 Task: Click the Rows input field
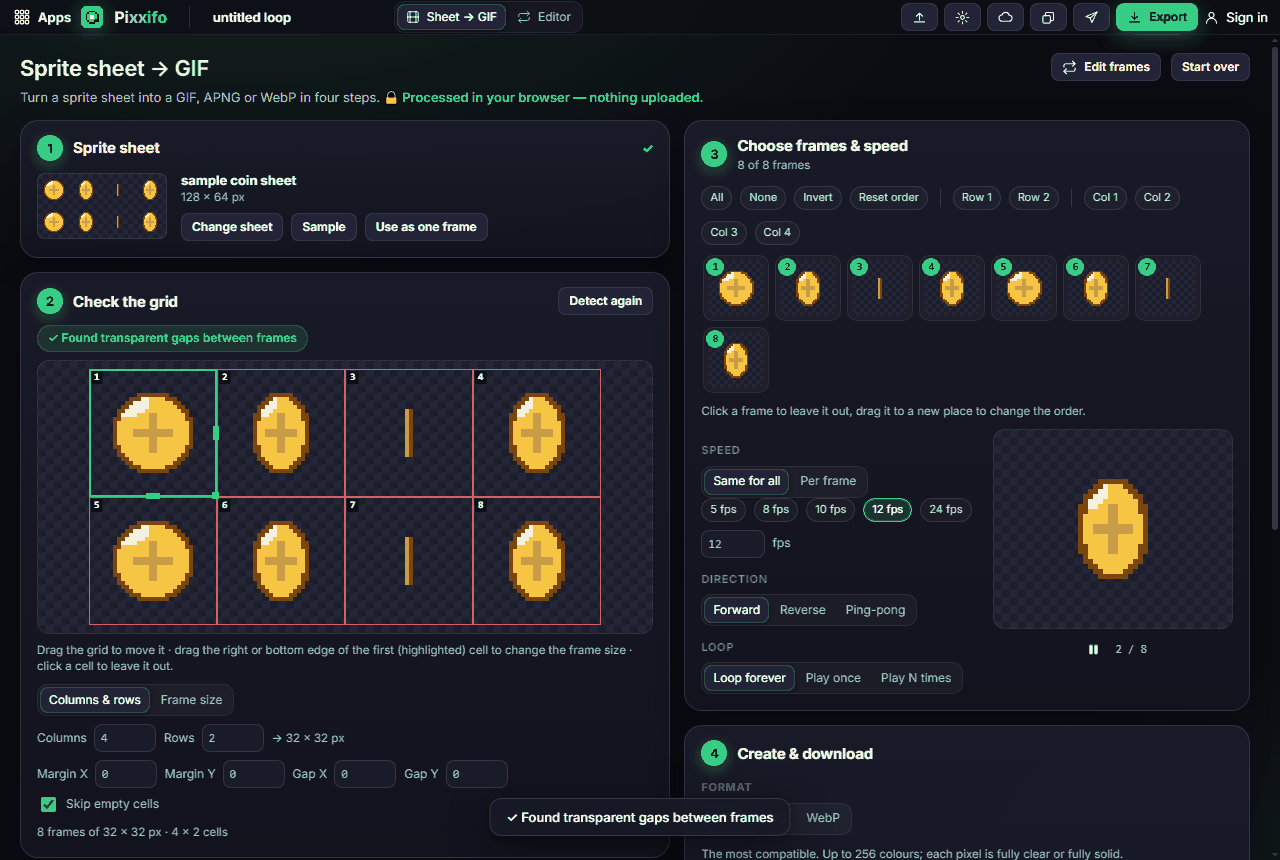click(x=233, y=738)
